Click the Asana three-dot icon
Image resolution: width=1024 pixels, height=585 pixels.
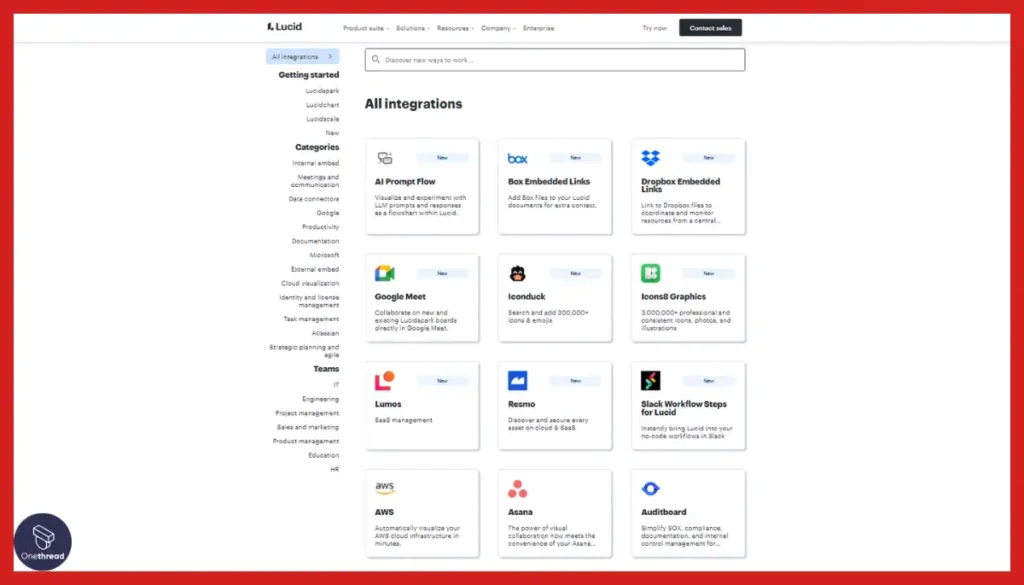click(x=517, y=488)
